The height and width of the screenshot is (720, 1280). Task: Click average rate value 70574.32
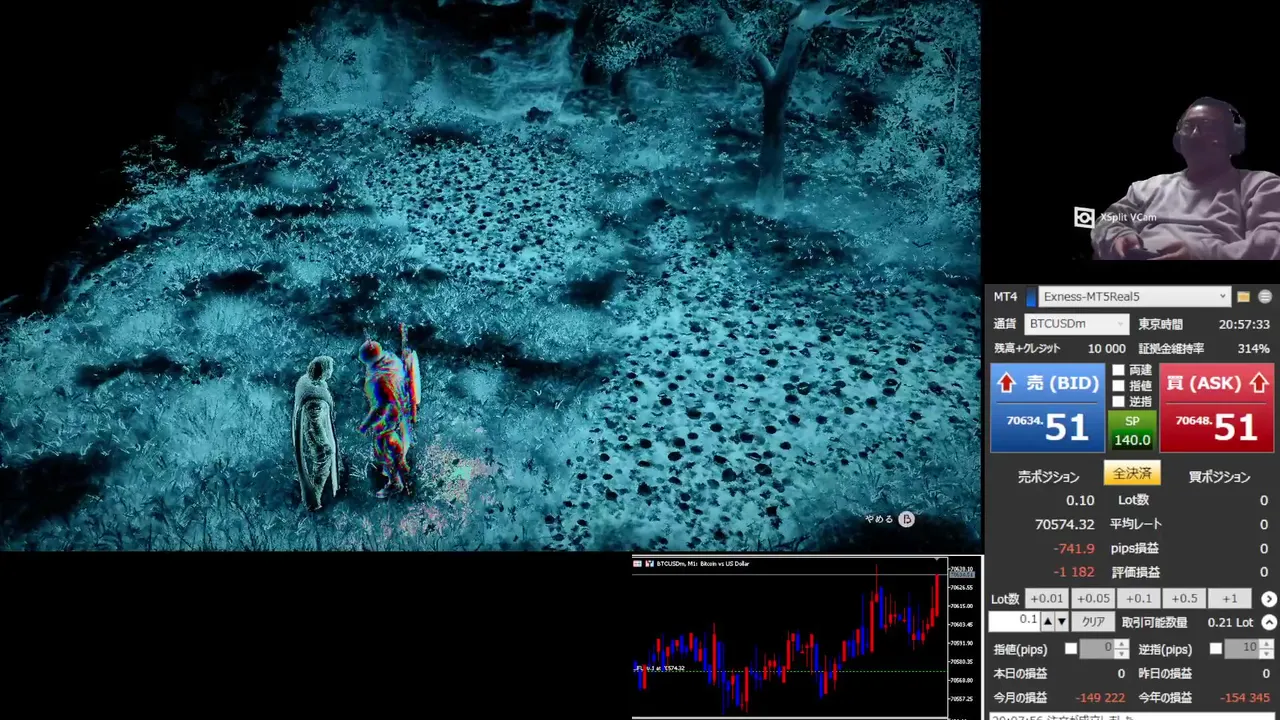coord(1064,524)
